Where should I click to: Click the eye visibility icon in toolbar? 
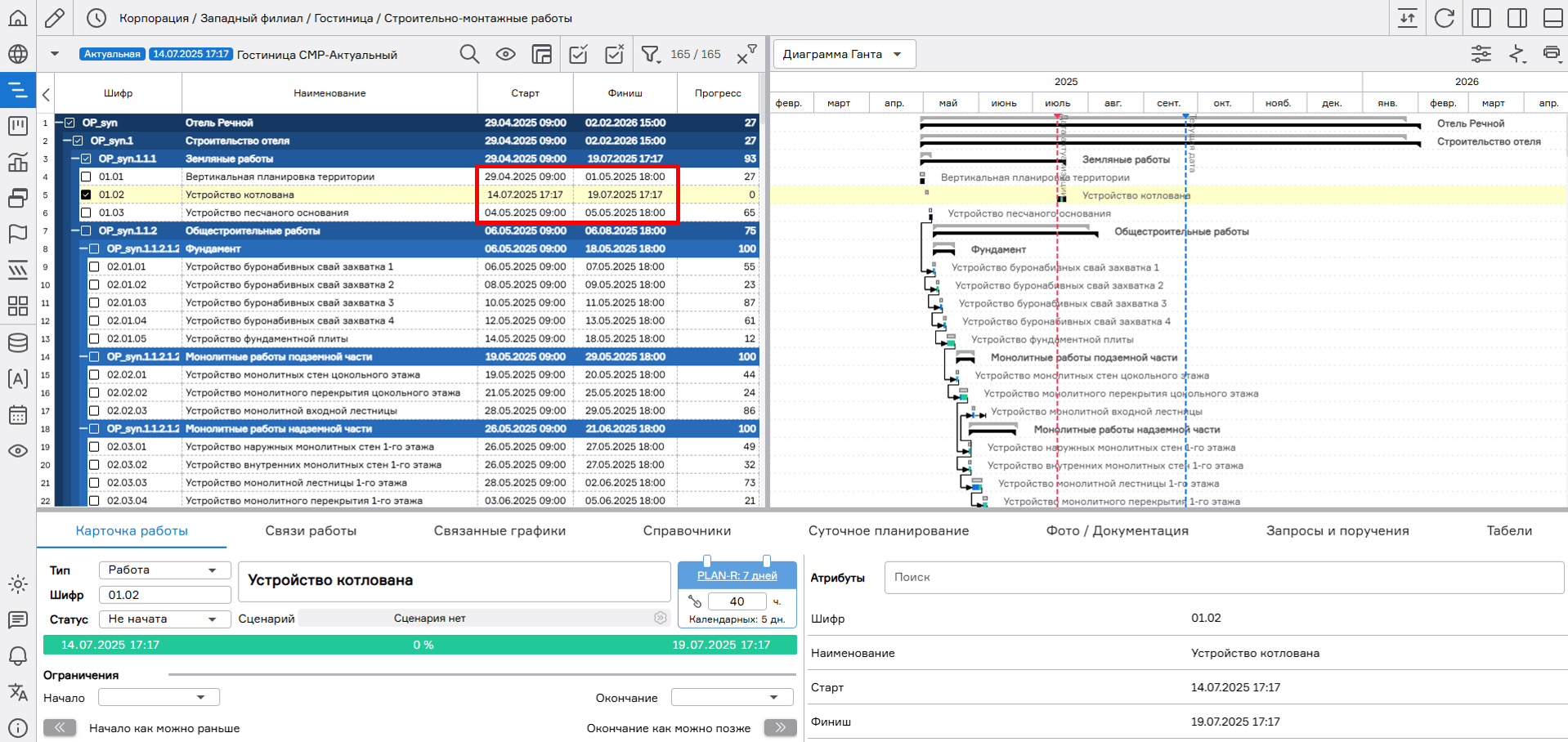point(506,55)
